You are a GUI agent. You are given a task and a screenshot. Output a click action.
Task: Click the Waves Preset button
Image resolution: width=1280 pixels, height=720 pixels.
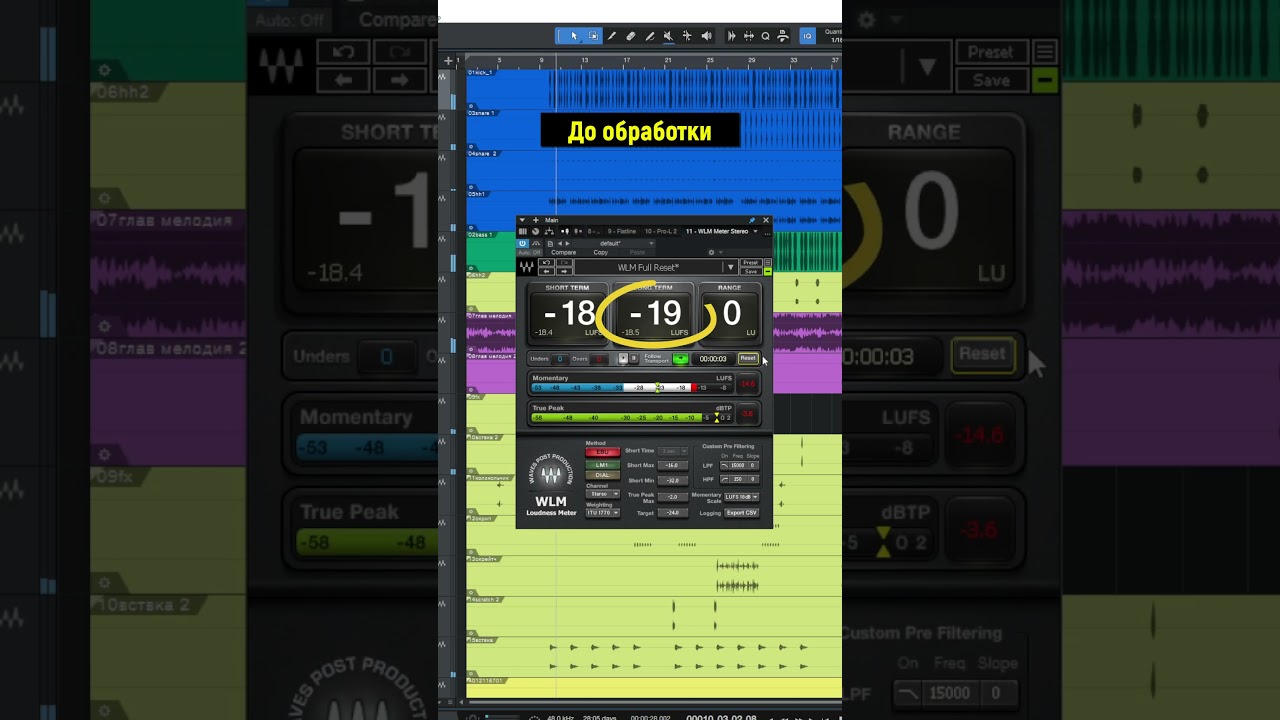[751, 262]
